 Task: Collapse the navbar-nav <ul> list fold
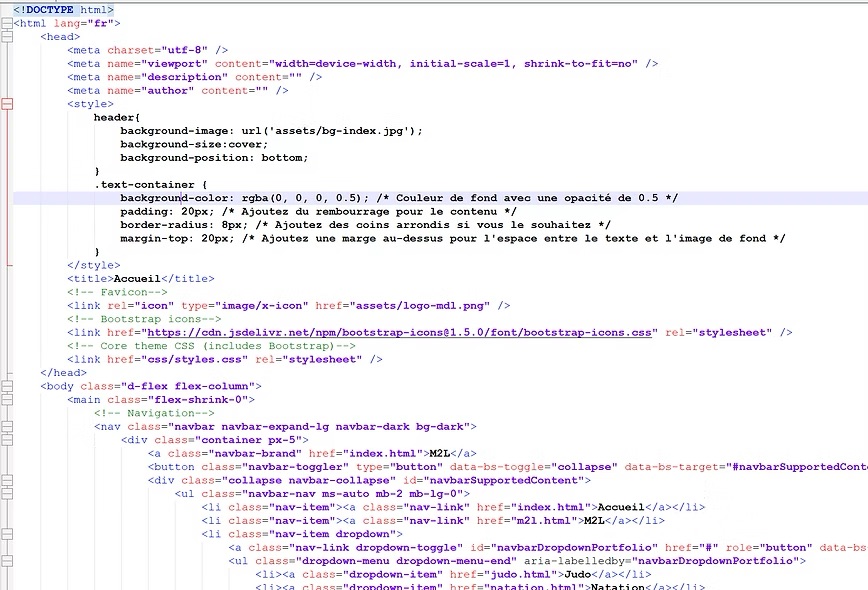point(8,493)
